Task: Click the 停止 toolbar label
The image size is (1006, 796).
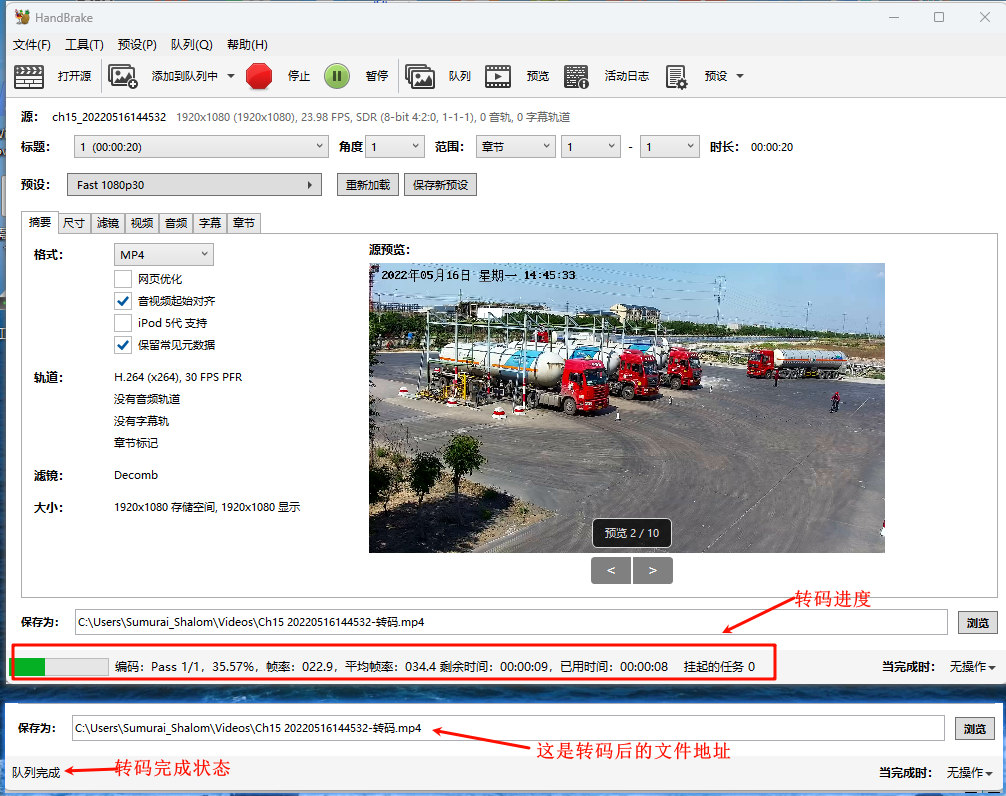Action: [299, 76]
